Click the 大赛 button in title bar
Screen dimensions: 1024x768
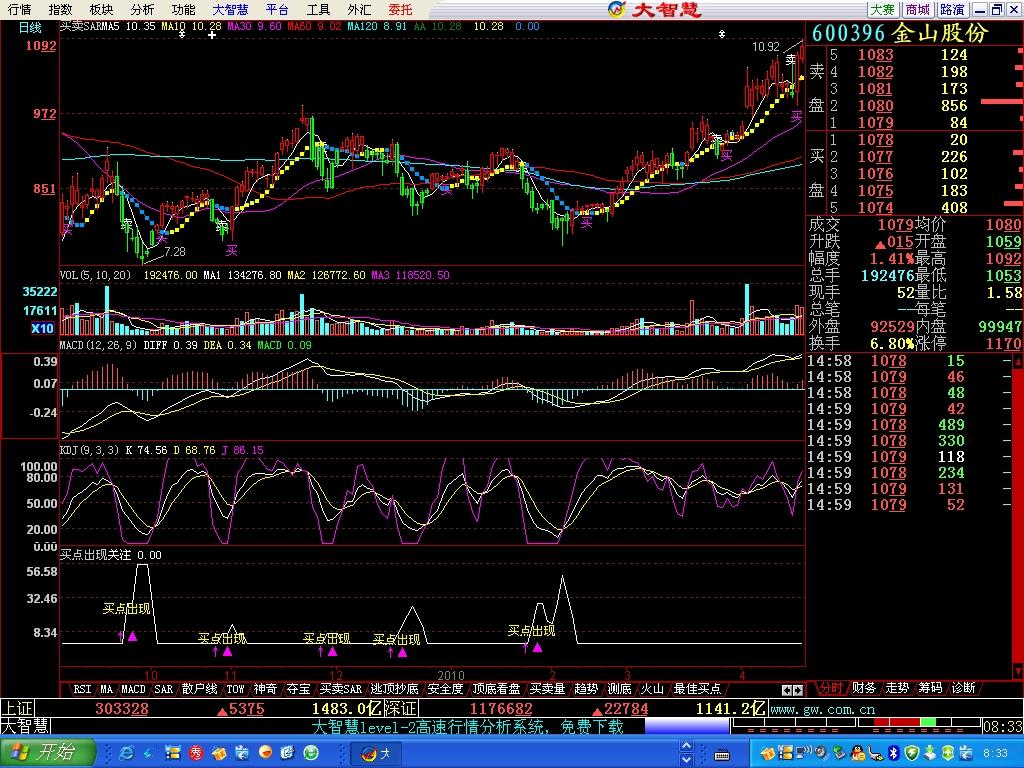881,9
